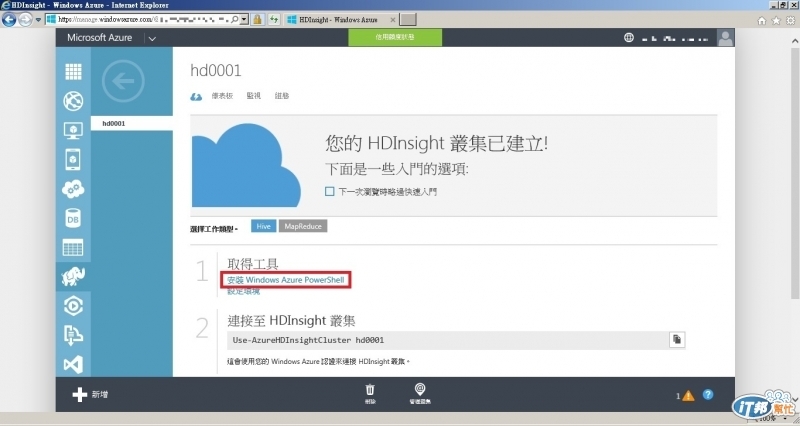Select the Hive job type
Viewport: 800px width, 426px height.
click(x=264, y=226)
